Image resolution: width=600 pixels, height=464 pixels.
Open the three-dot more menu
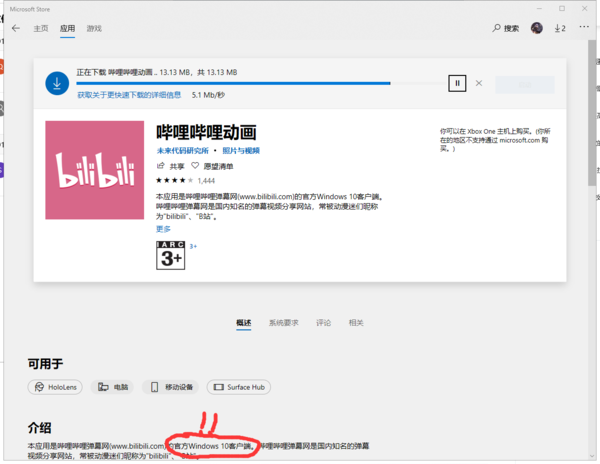coord(584,27)
